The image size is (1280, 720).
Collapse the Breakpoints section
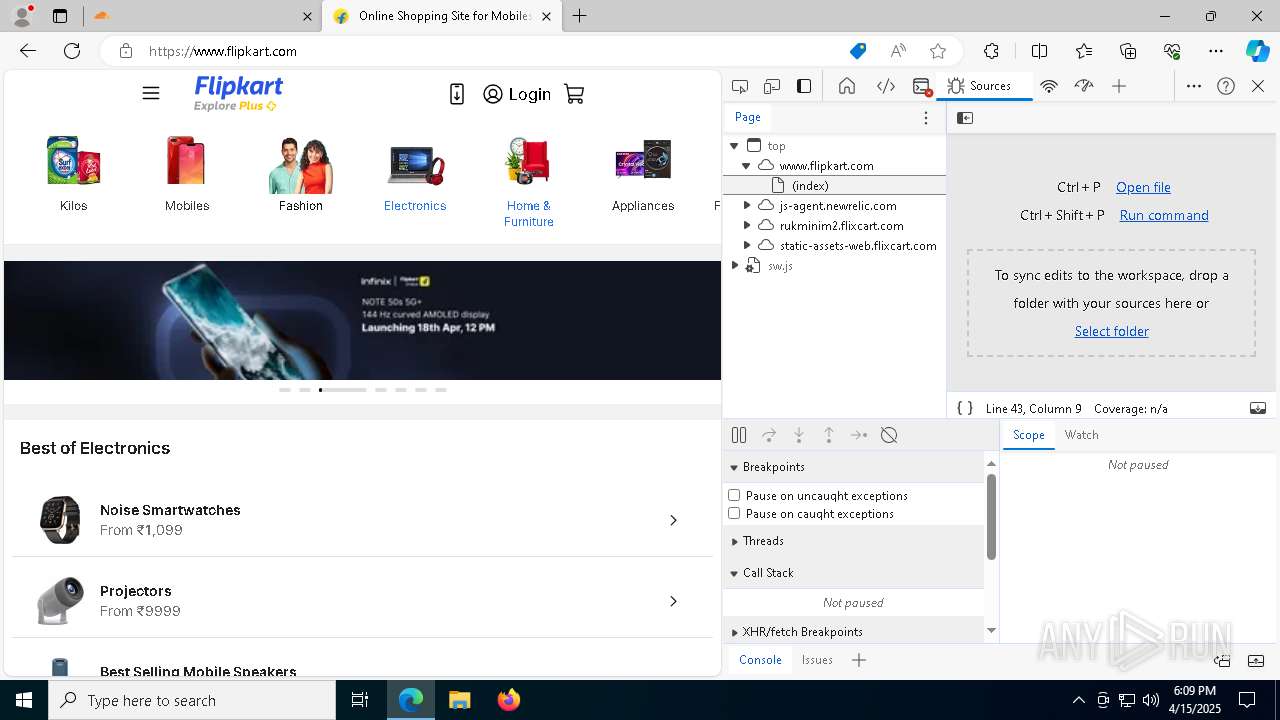[x=854, y=467]
